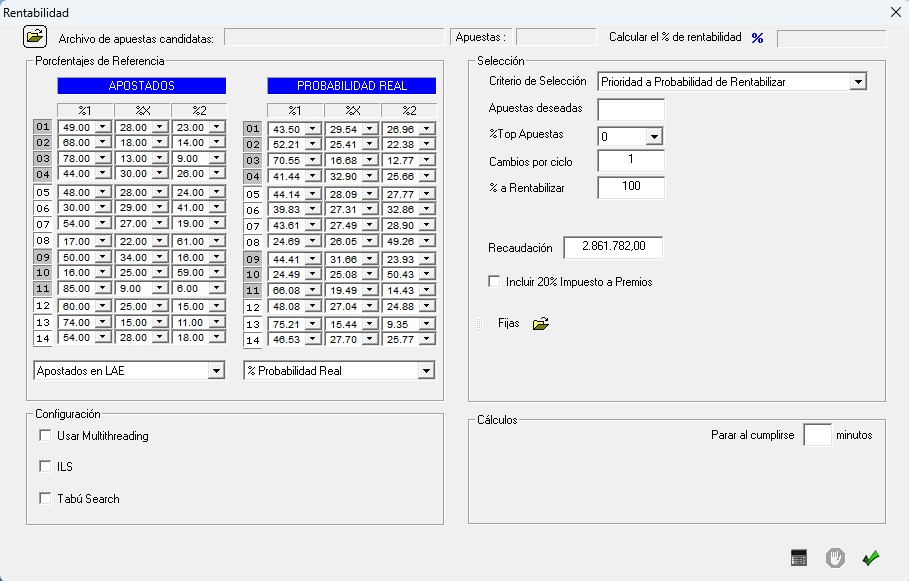Click the Archivo de apuestas candidatas field

334,37
